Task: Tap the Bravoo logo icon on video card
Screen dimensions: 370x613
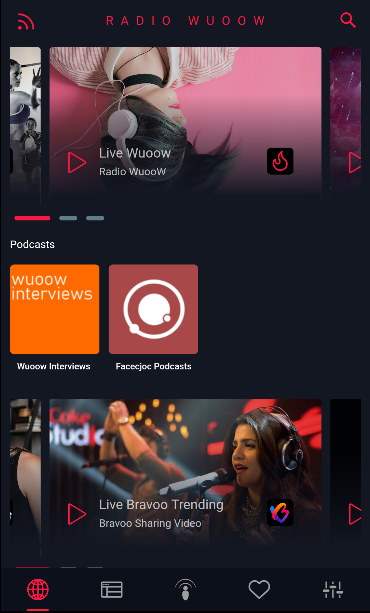Action: (x=280, y=513)
